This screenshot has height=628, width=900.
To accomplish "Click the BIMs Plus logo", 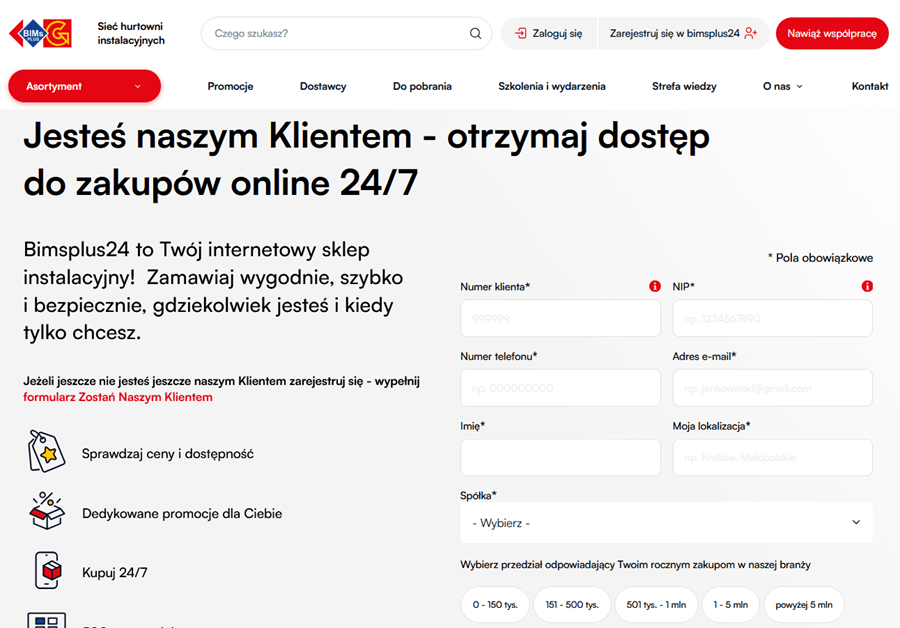I will (41, 33).
